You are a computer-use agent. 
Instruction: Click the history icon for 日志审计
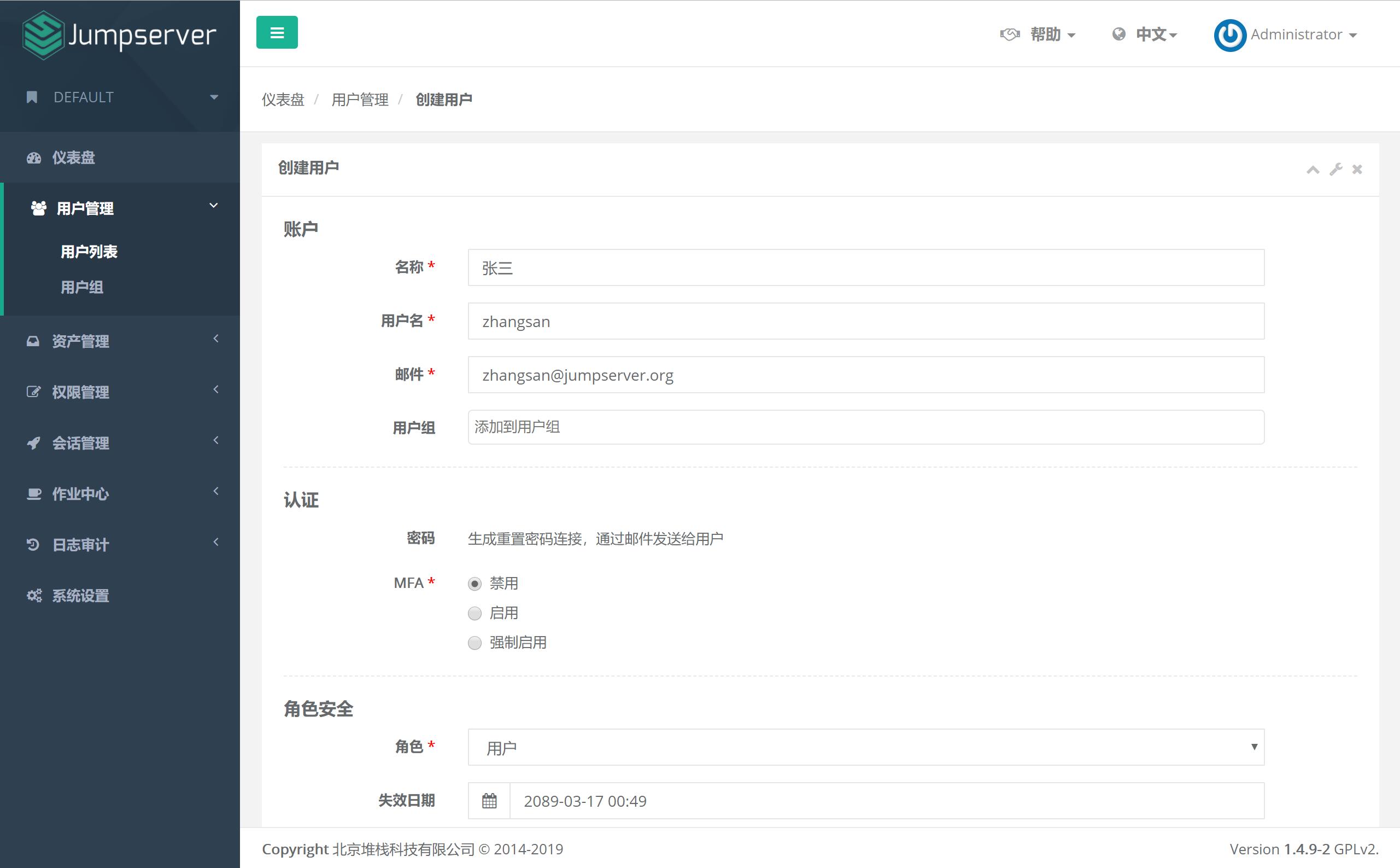point(33,544)
